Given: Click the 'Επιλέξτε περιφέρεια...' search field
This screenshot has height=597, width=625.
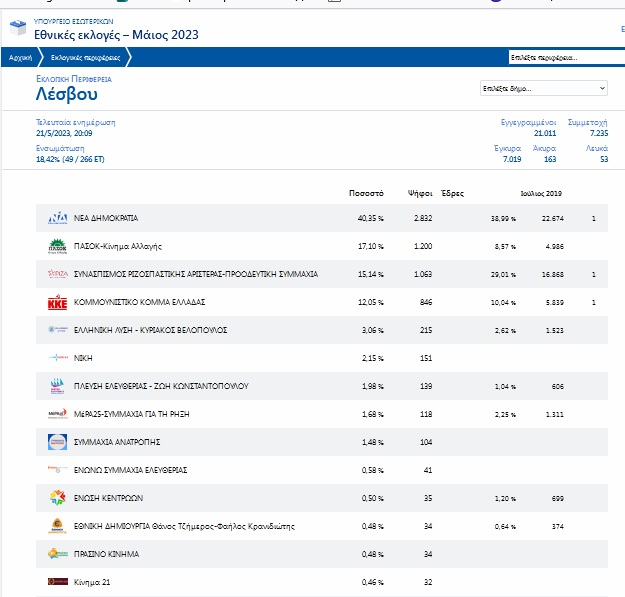Looking at the screenshot, I should 566,57.
